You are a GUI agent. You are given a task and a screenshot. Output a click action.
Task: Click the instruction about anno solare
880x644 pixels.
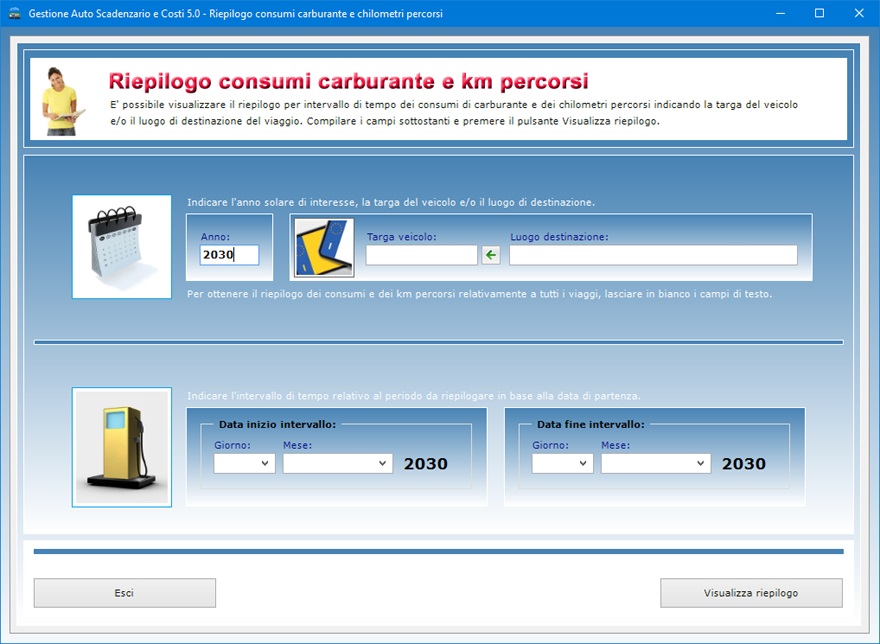pos(391,202)
